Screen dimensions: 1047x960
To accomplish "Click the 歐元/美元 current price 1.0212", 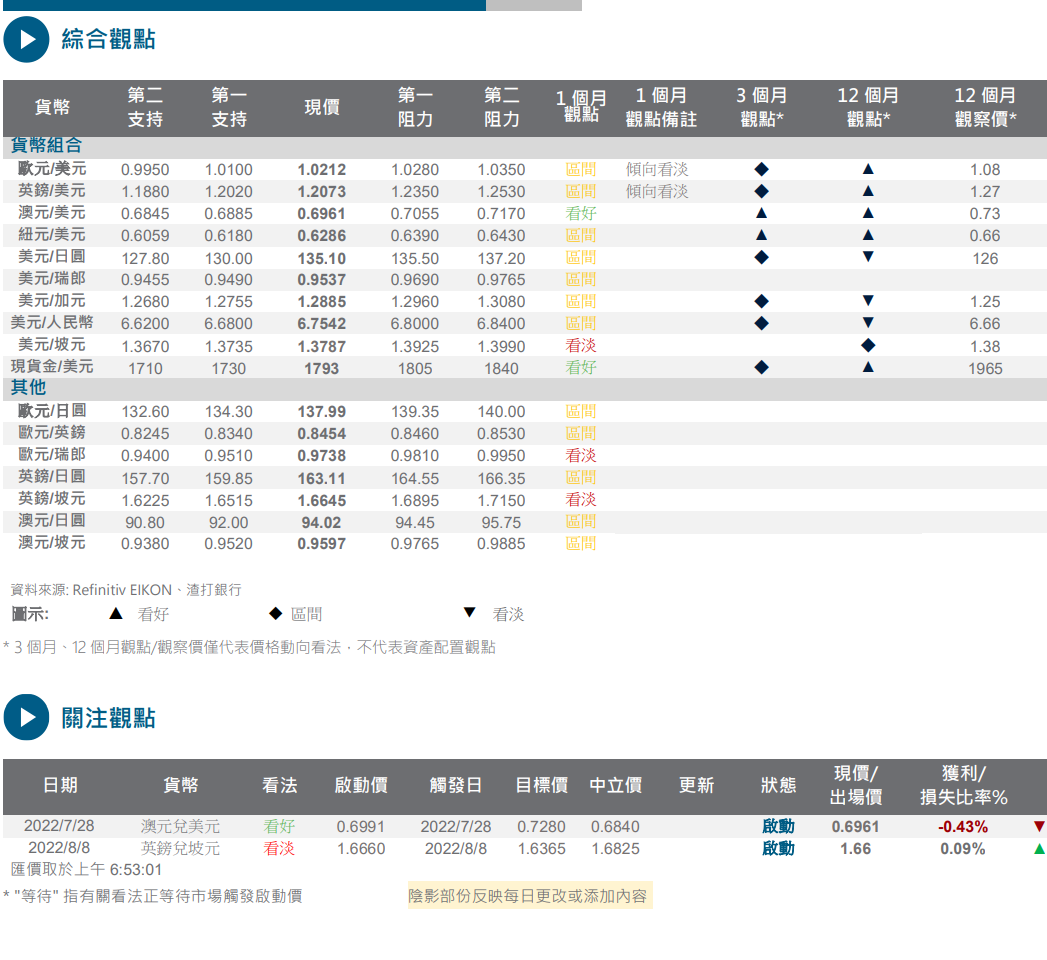I will pos(321,170).
